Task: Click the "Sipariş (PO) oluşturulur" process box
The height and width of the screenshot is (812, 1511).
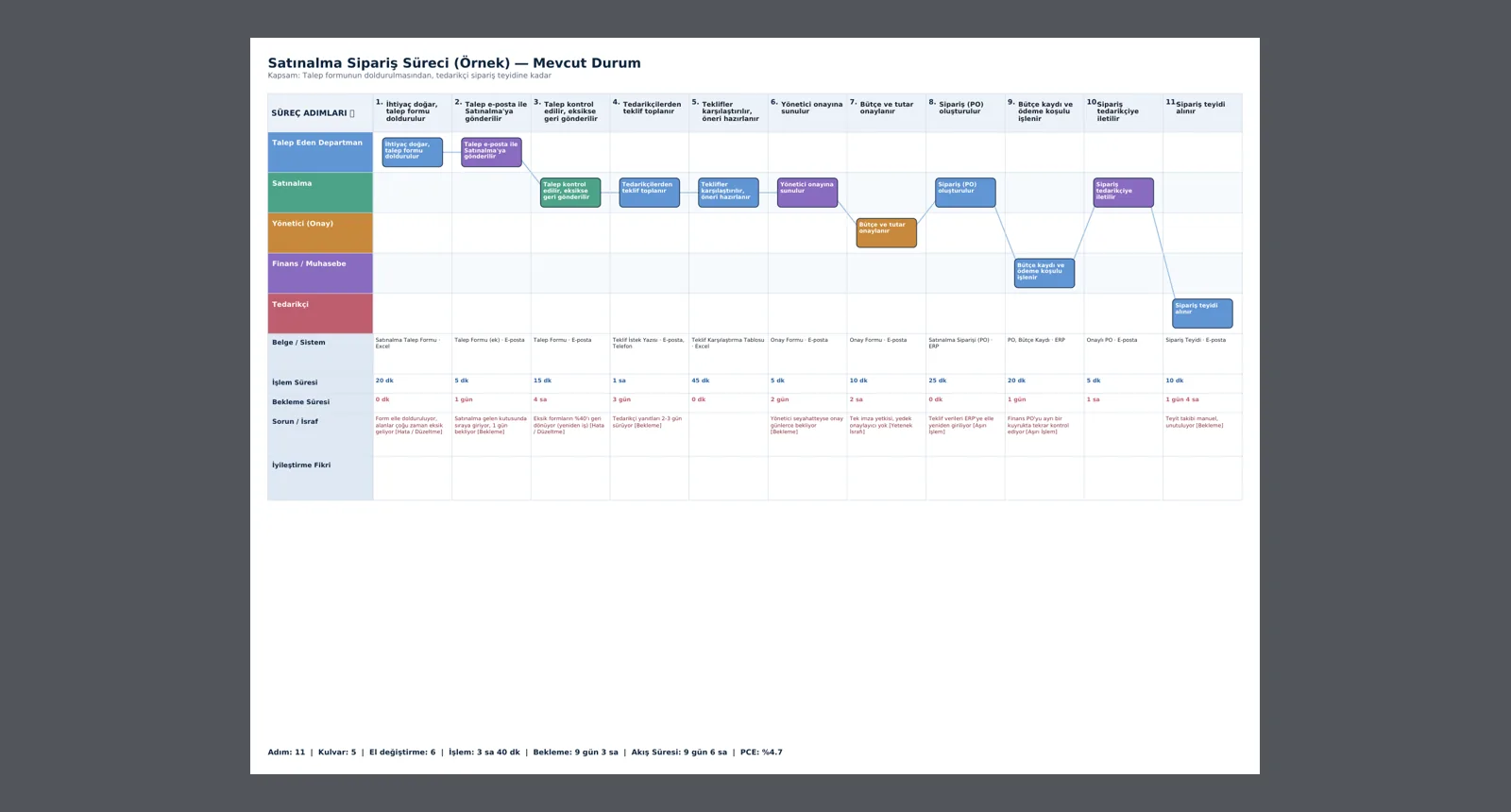Action: (x=965, y=193)
